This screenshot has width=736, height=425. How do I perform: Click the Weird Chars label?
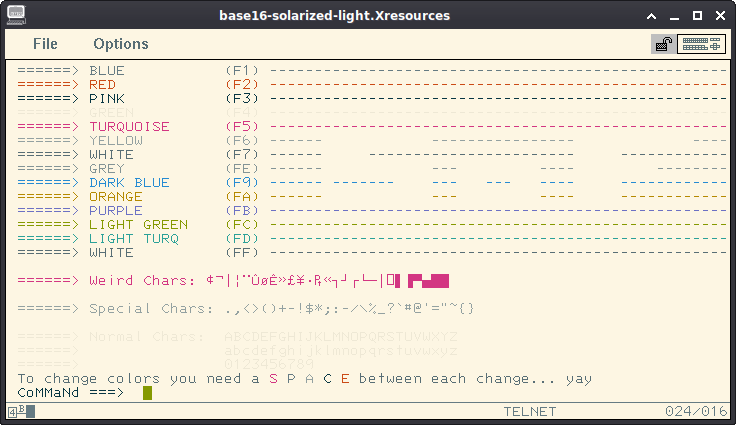click(x=142, y=281)
